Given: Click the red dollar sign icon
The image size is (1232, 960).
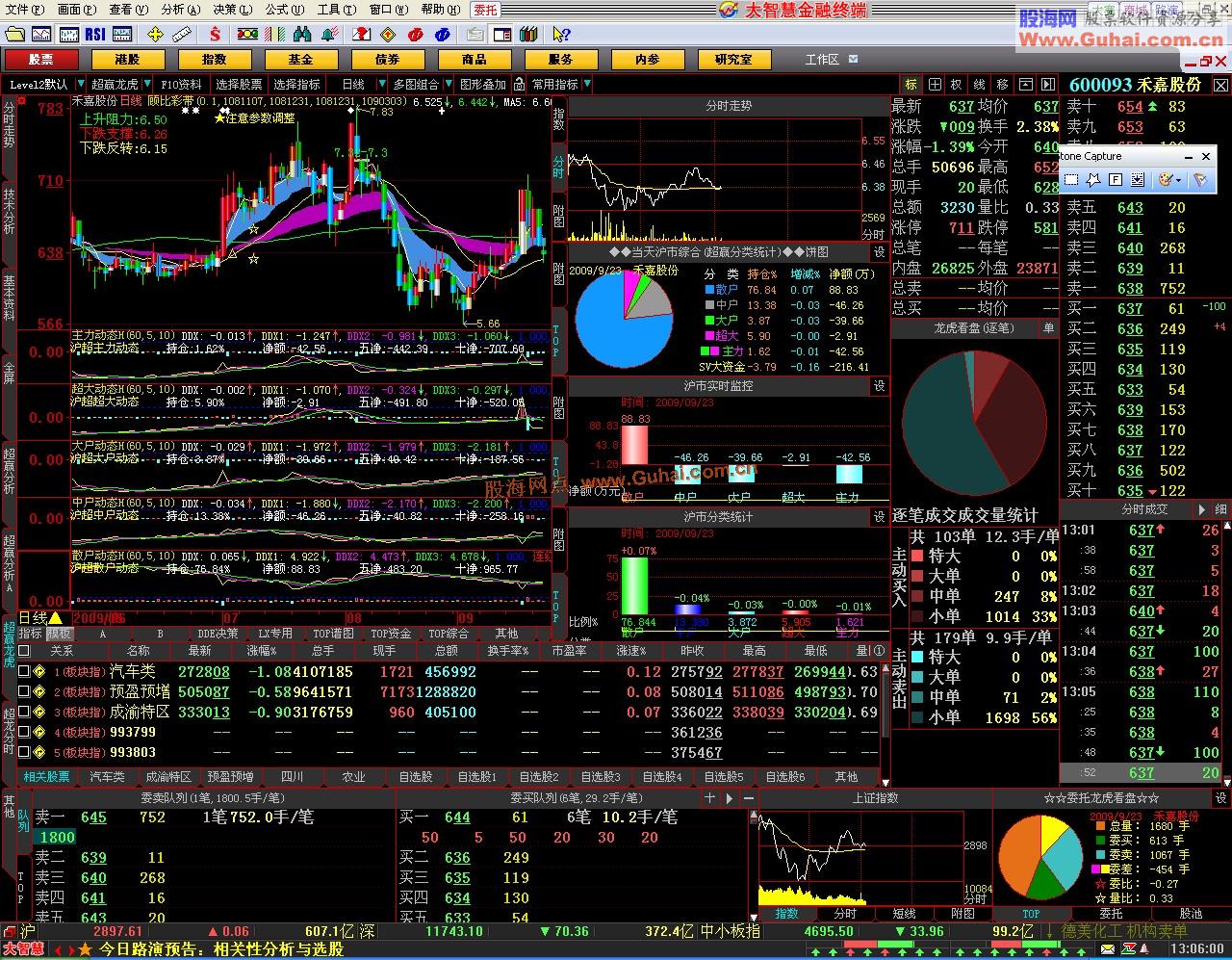Looking at the screenshot, I should click(215, 35).
